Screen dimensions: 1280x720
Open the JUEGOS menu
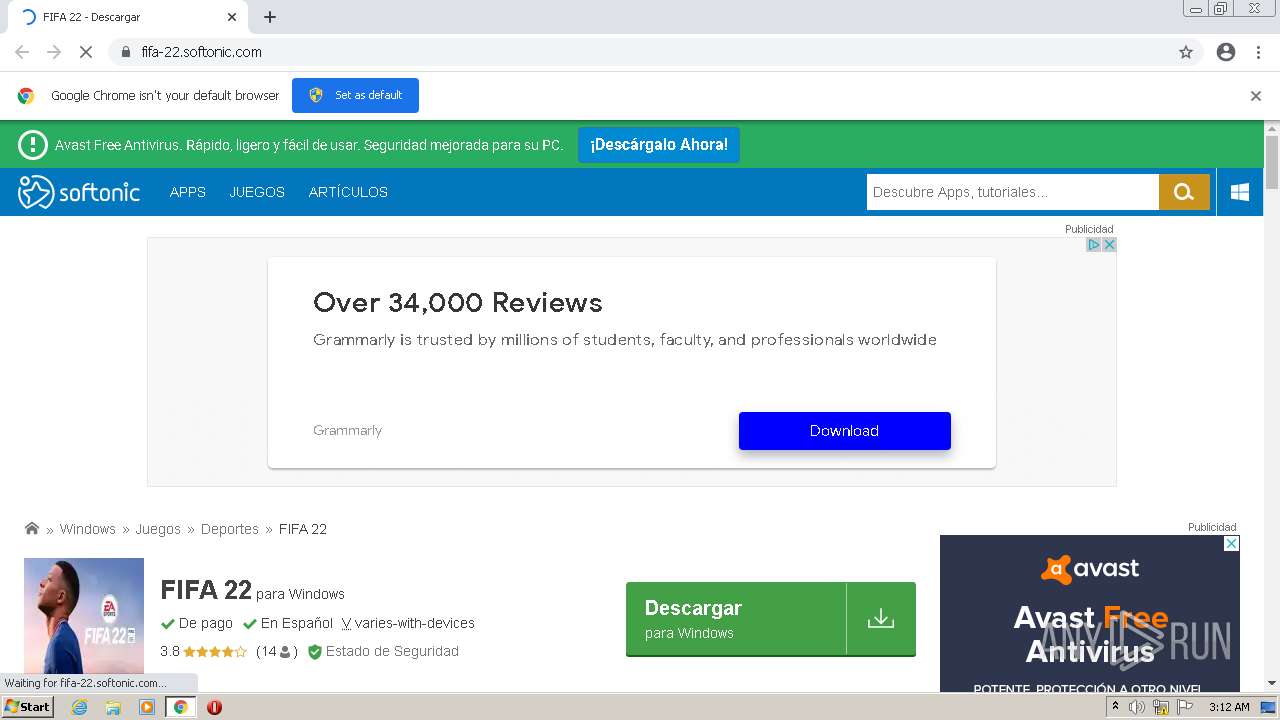[x=257, y=192]
